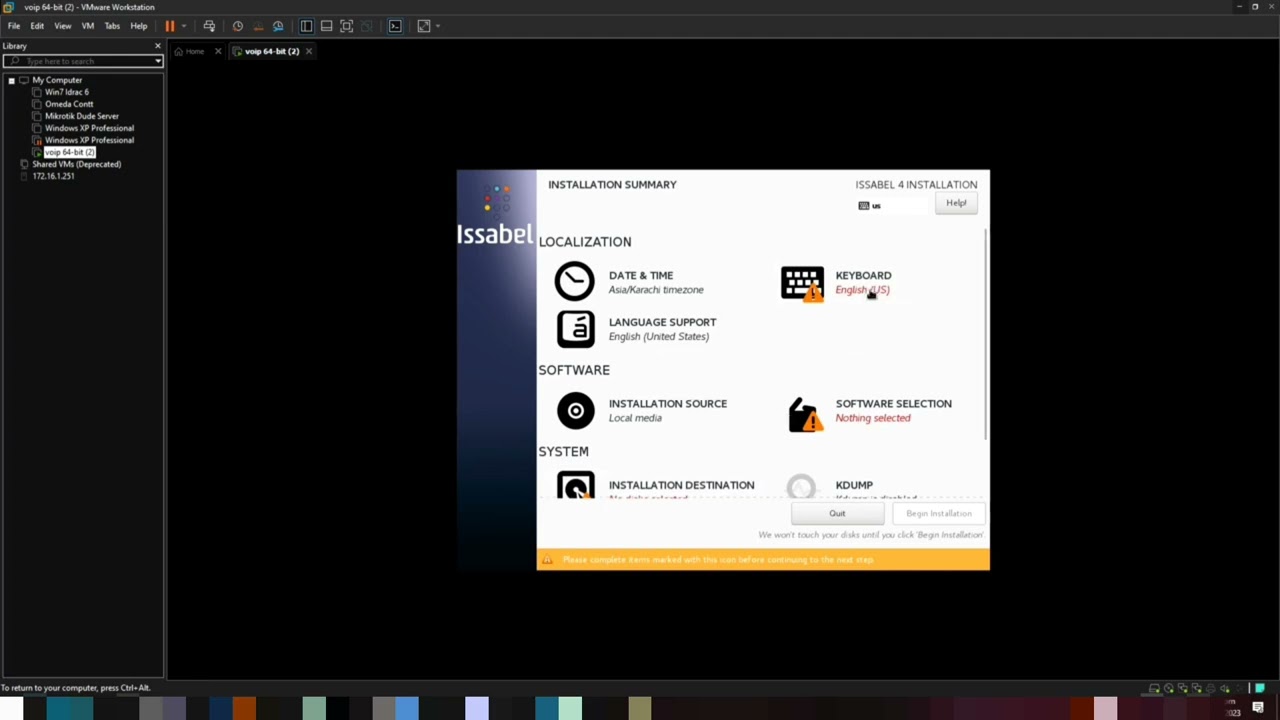Viewport: 1280px width, 720px height.
Task: Select voip 64-bit (2) in the library
Action: (x=69, y=152)
